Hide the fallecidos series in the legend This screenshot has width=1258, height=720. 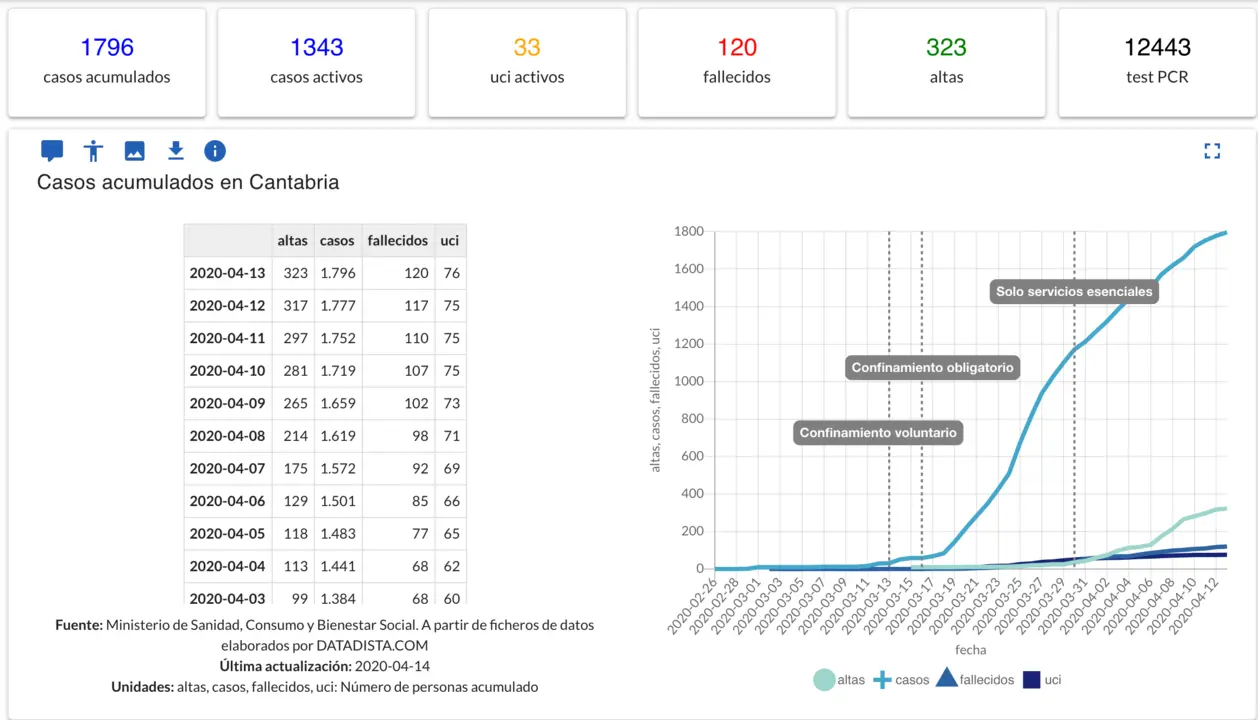(x=975, y=680)
